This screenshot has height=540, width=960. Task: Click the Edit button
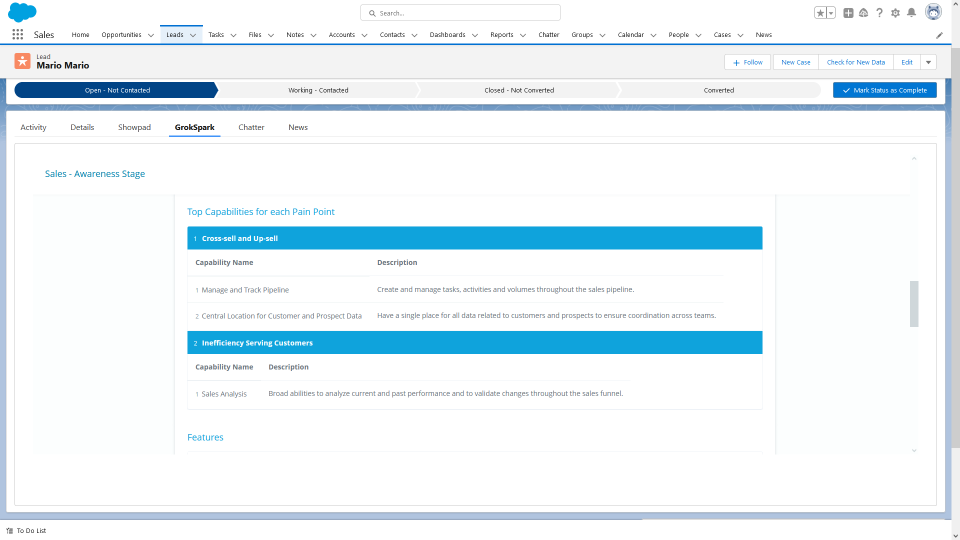pyautogui.click(x=907, y=62)
